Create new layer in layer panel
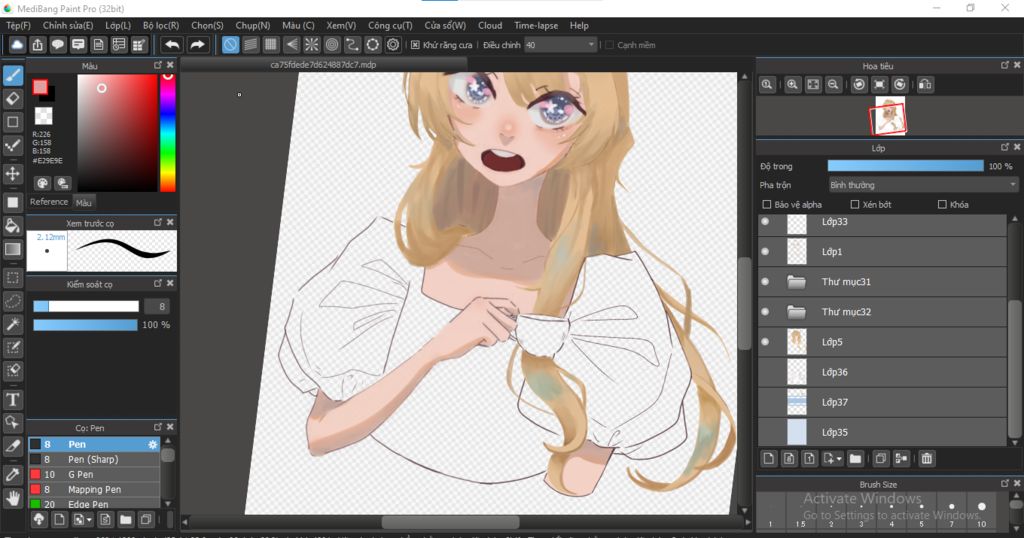The height and width of the screenshot is (538, 1024). [x=769, y=458]
